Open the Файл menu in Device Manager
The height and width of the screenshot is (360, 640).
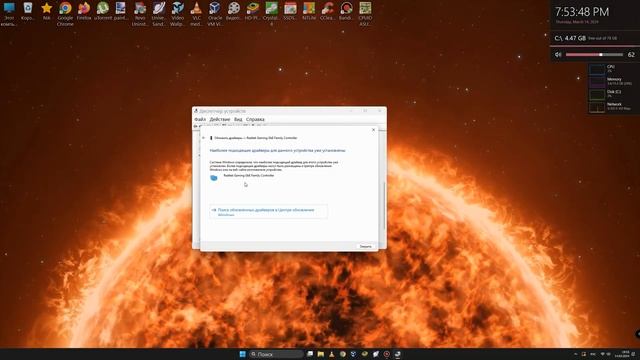(x=200, y=119)
